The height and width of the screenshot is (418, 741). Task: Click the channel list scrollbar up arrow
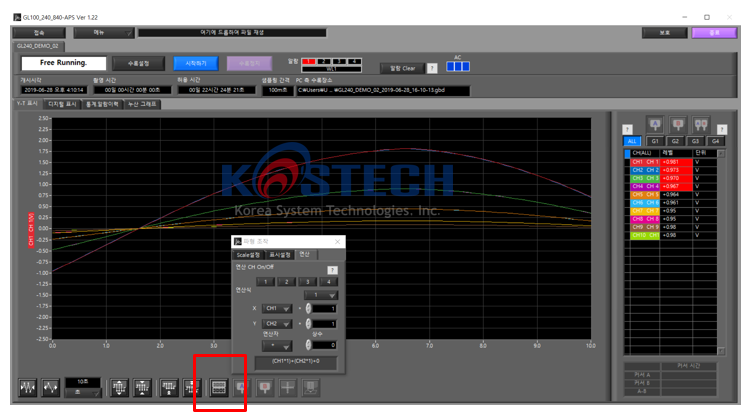point(721,153)
